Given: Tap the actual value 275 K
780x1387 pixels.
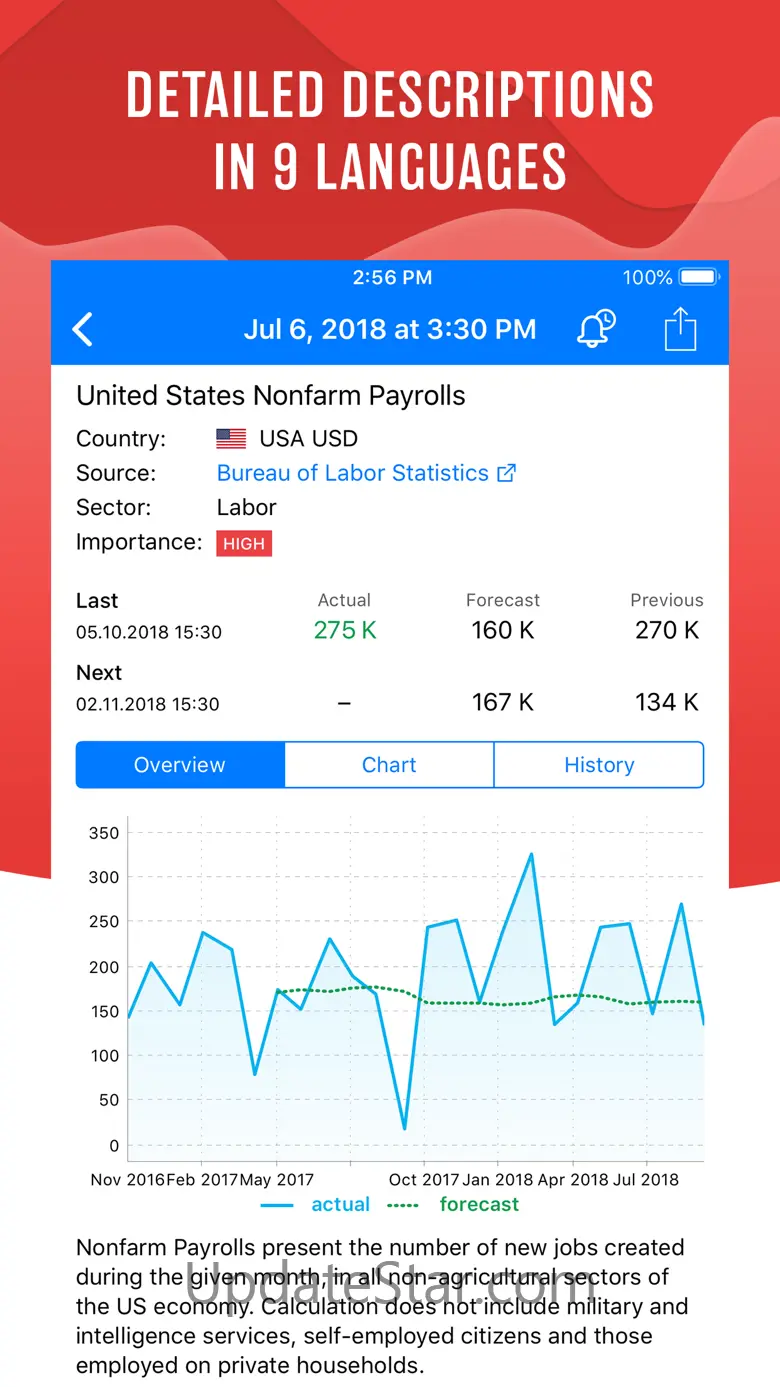Looking at the screenshot, I should [x=344, y=630].
